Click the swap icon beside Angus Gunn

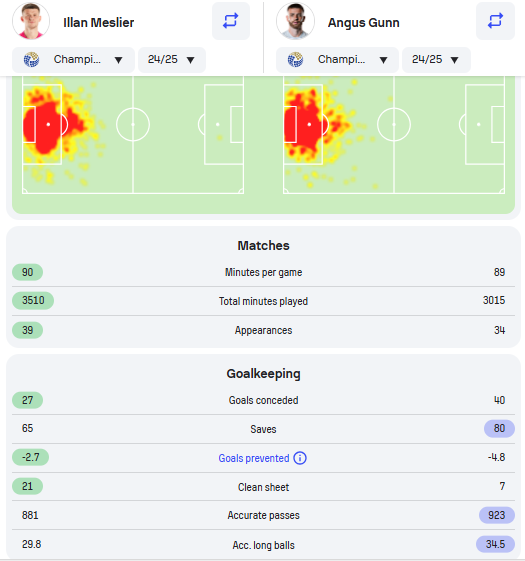click(495, 21)
